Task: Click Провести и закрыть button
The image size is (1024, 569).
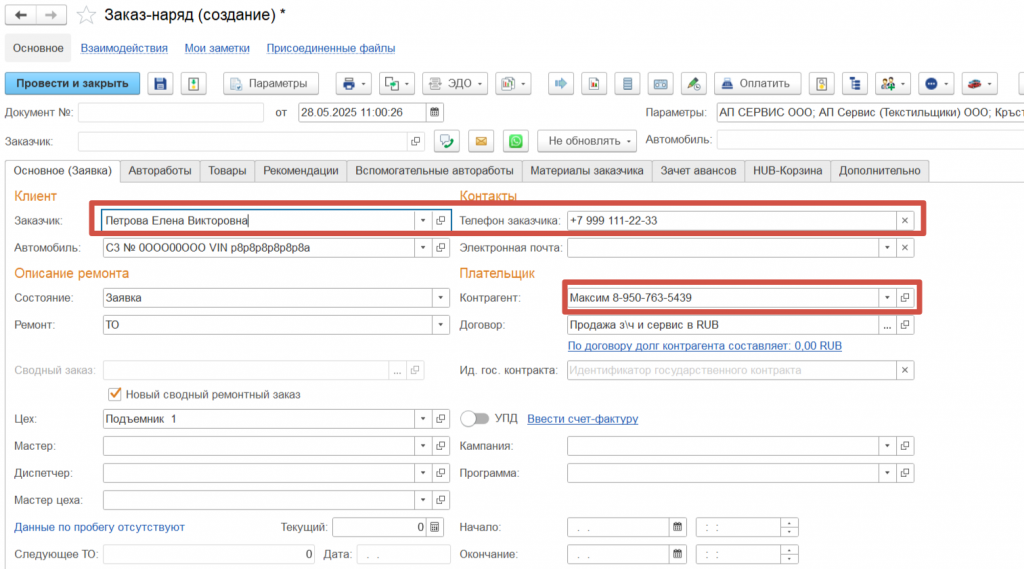Action: pyautogui.click(x=73, y=83)
